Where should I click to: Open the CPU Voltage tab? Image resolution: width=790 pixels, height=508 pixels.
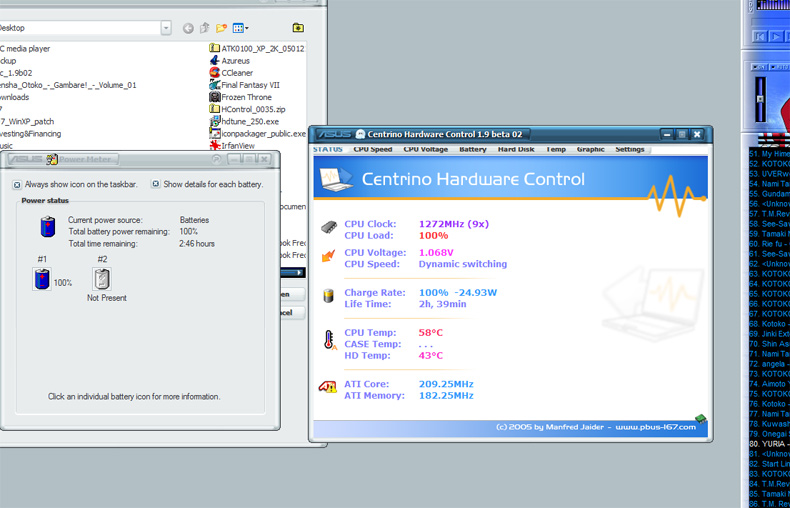pyautogui.click(x=425, y=149)
